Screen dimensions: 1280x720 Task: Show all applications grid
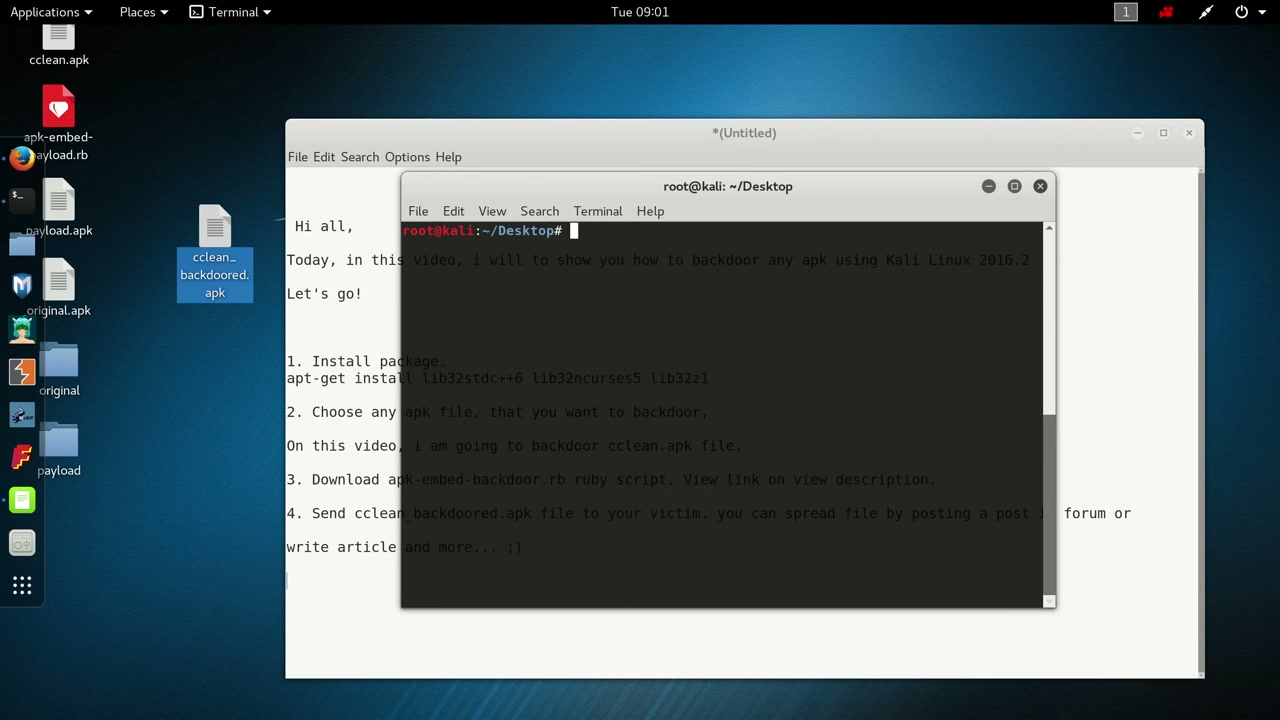pyautogui.click(x=22, y=586)
